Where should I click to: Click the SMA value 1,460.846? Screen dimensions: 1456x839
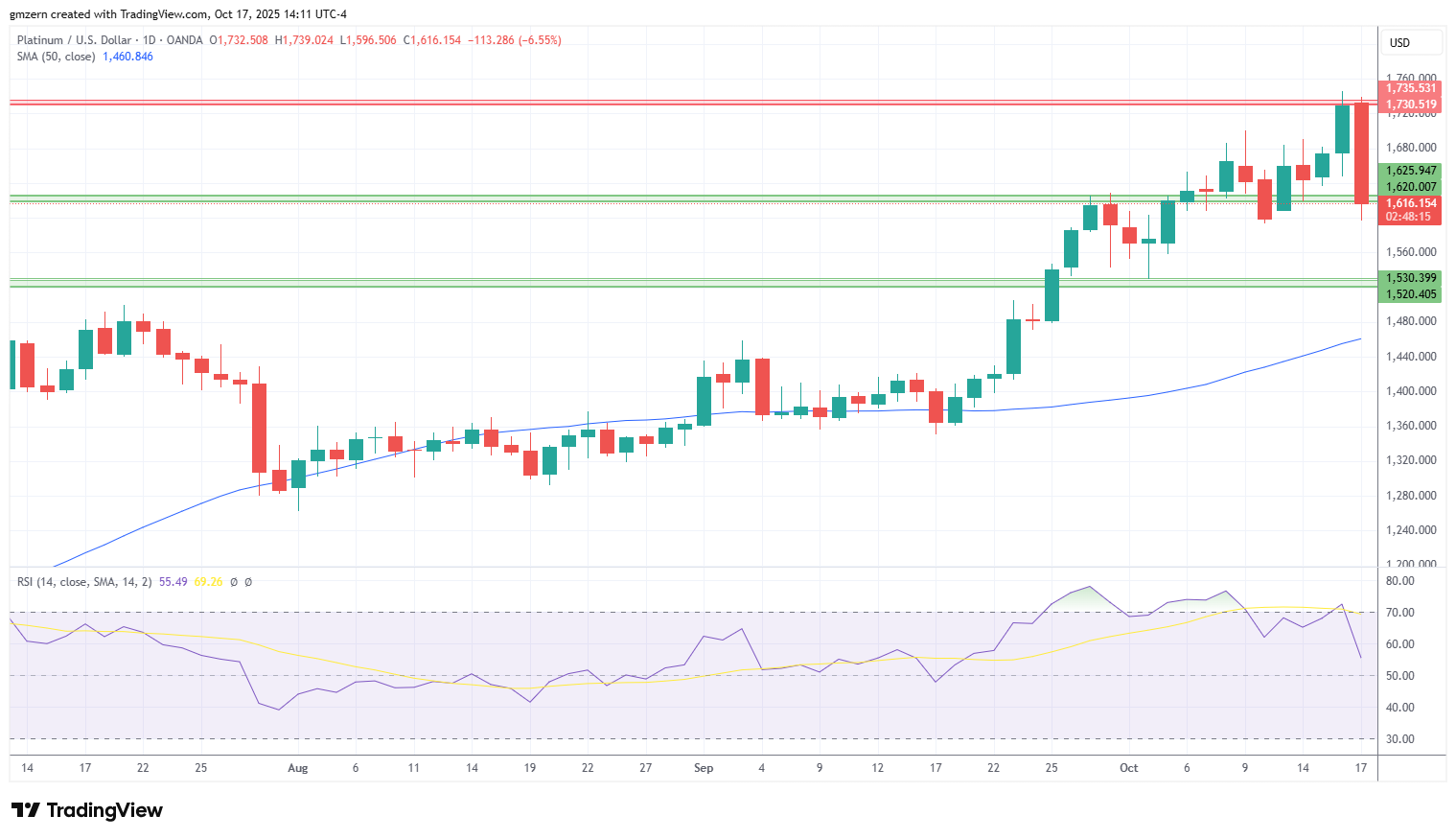pos(127,57)
